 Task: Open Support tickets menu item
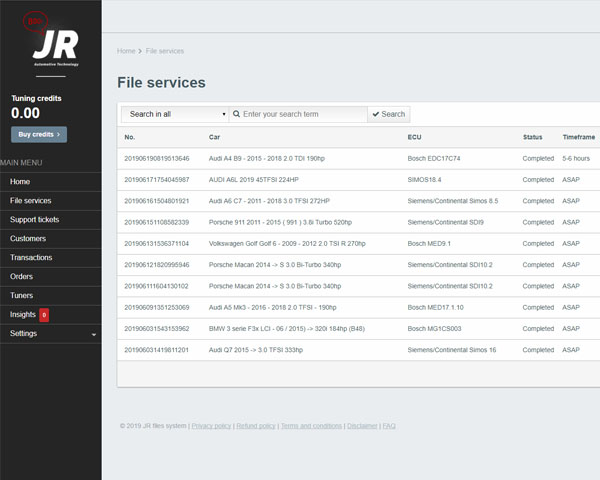(34, 219)
